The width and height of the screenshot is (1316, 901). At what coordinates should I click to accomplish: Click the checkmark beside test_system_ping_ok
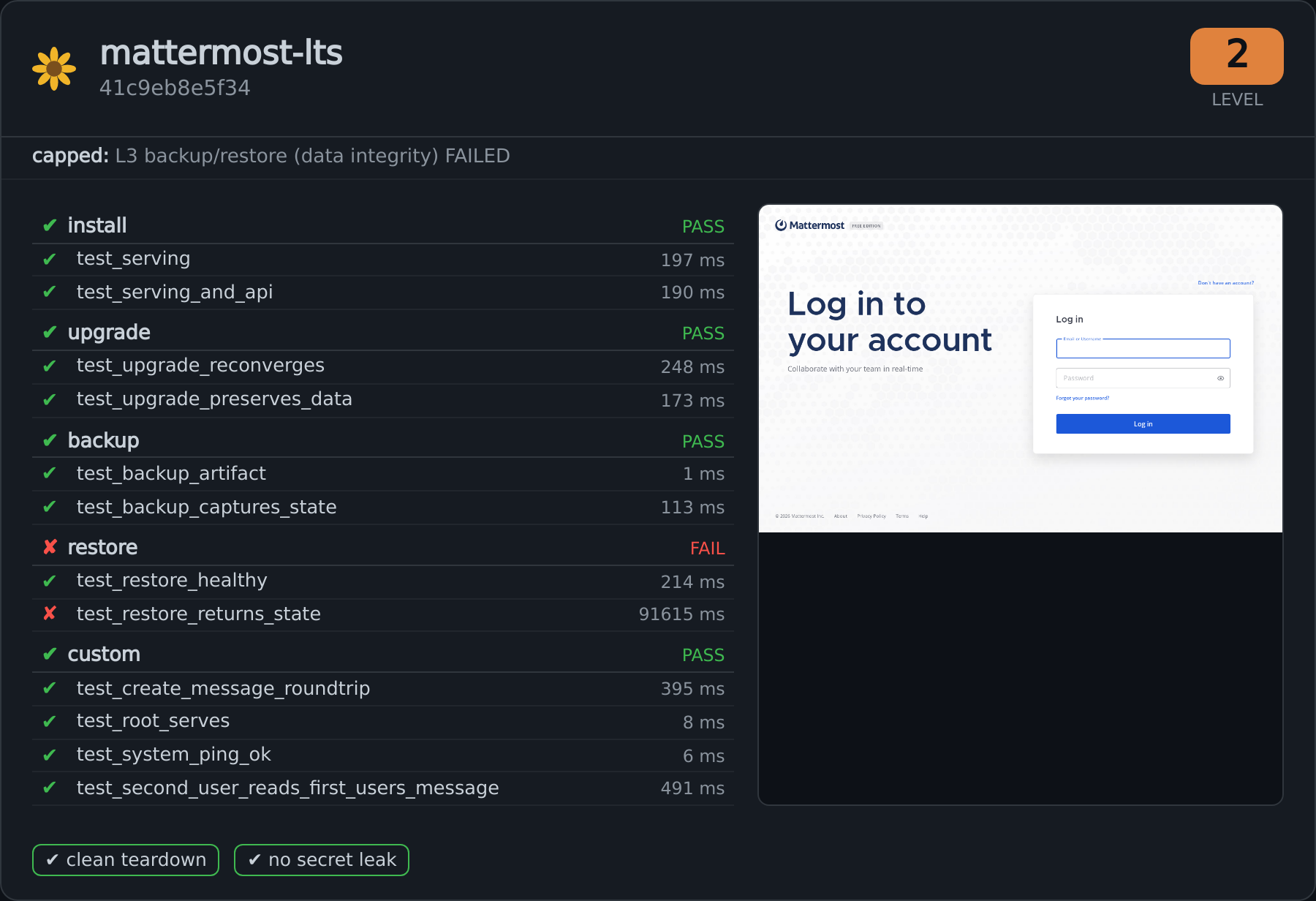[x=50, y=755]
